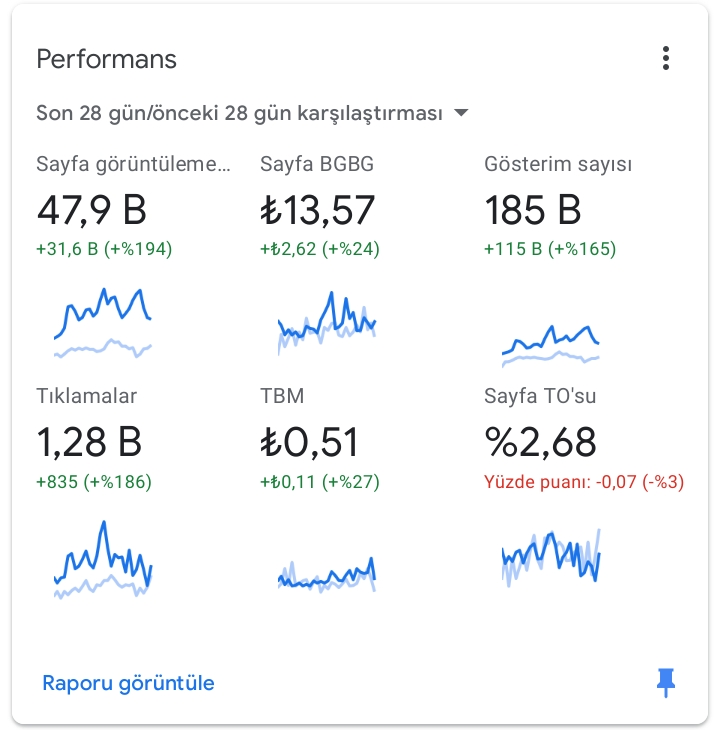Pin the Performans card with pushpin icon
This screenshot has width=720, height=730.
(x=666, y=683)
